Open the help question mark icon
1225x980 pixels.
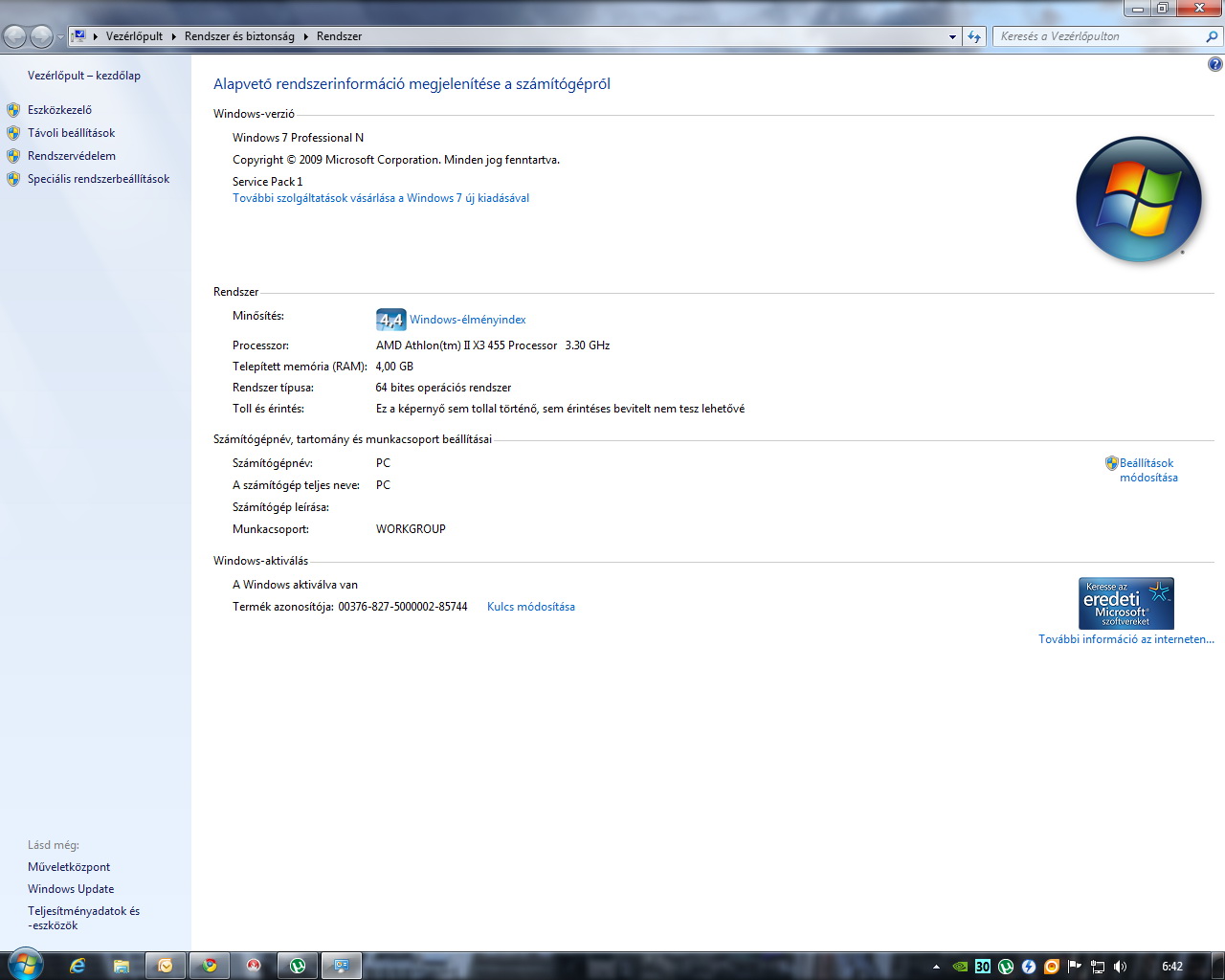[1214, 65]
